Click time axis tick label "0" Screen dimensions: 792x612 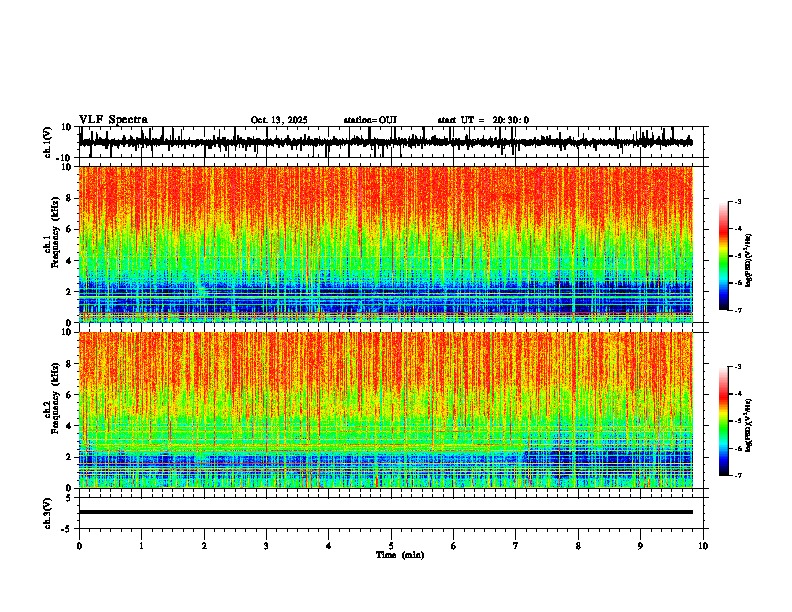point(79,546)
